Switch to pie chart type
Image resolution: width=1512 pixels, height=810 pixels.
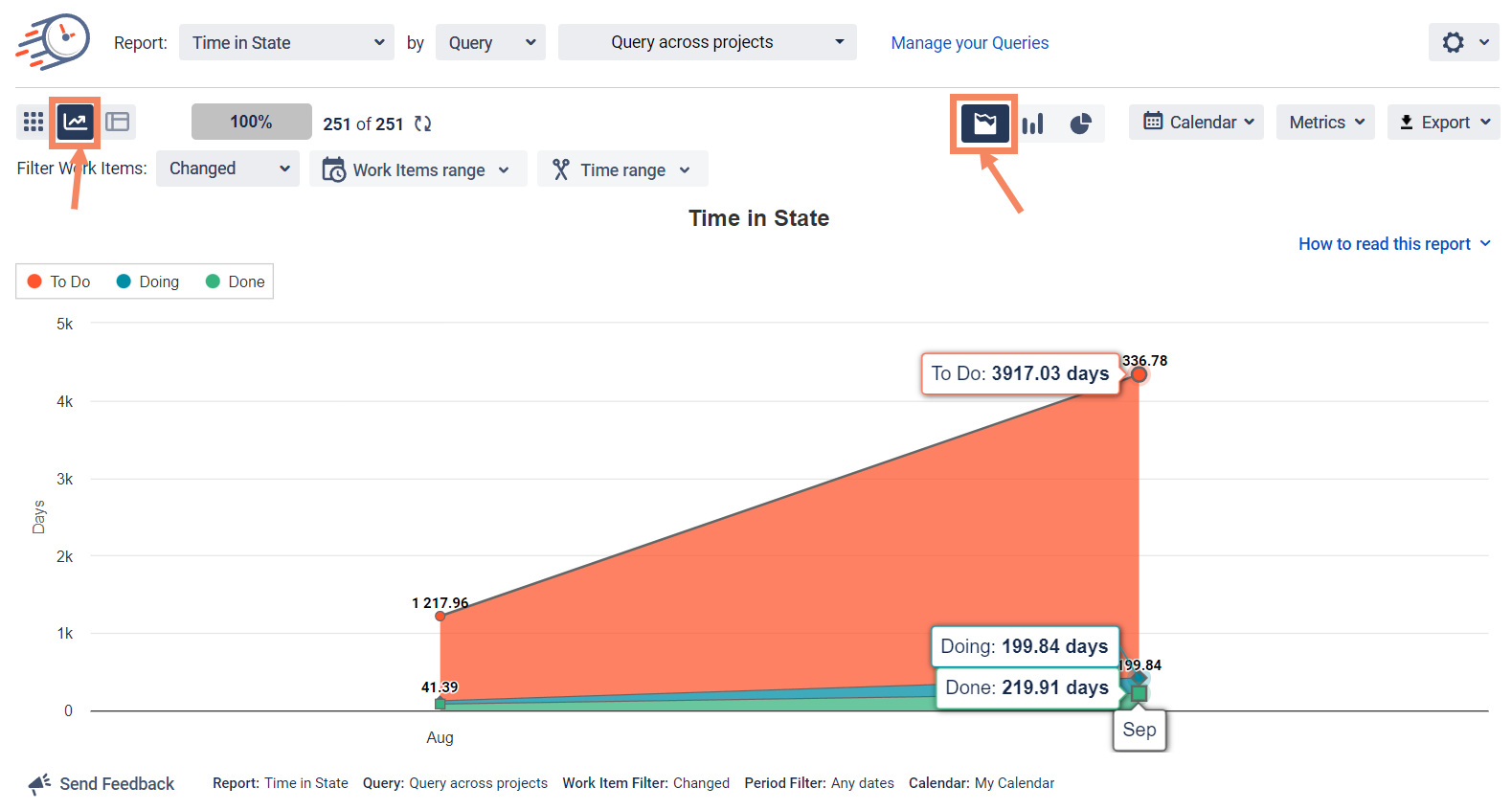(1080, 124)
